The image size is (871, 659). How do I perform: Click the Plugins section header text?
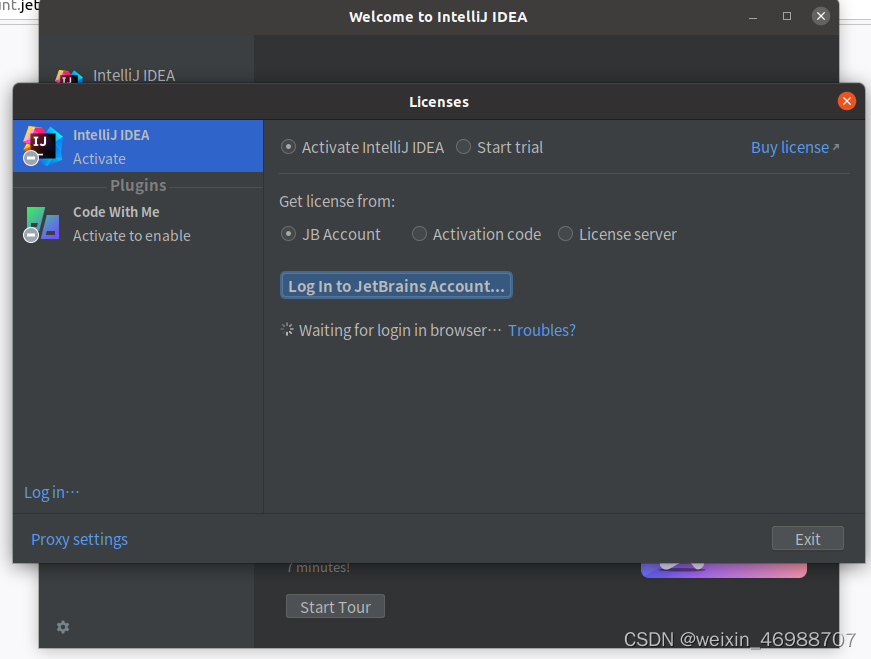(x=138, y=185)
